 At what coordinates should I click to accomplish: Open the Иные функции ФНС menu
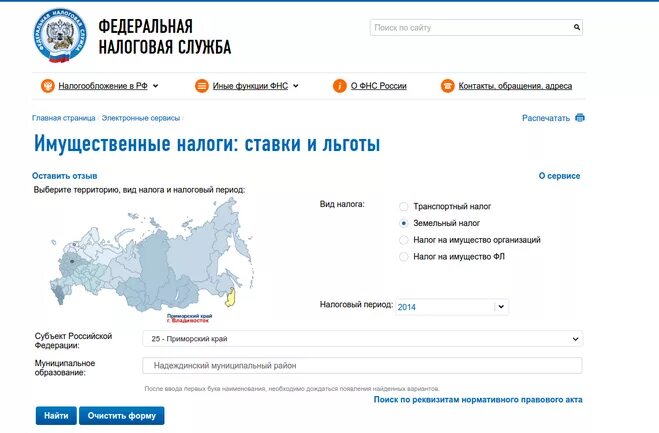point(250,86)
